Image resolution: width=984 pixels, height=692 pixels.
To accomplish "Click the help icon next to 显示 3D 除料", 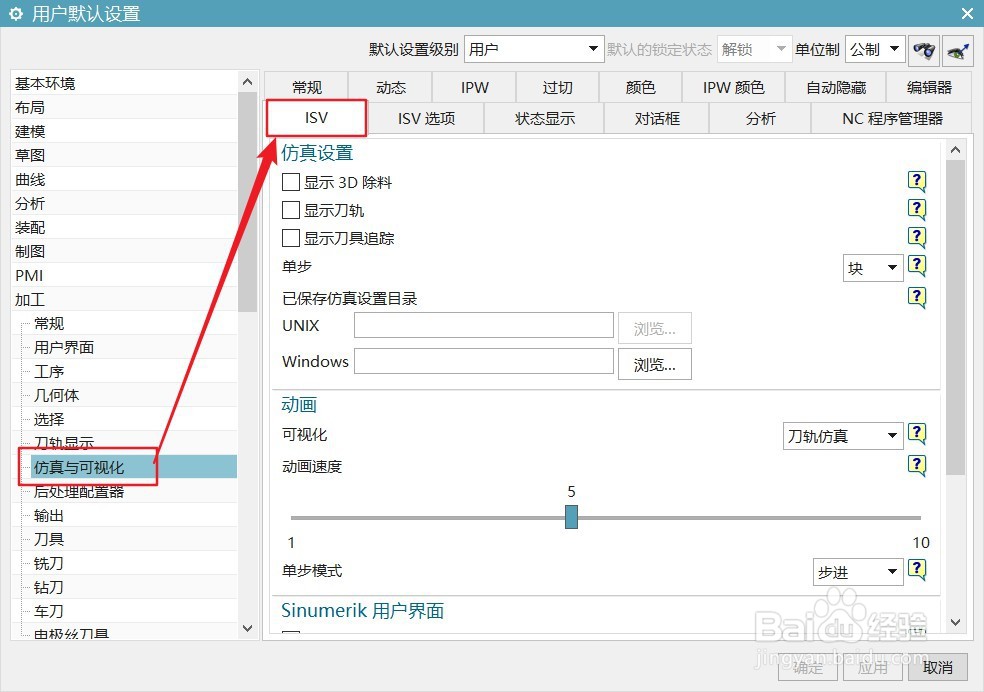I will click(917, 182).
